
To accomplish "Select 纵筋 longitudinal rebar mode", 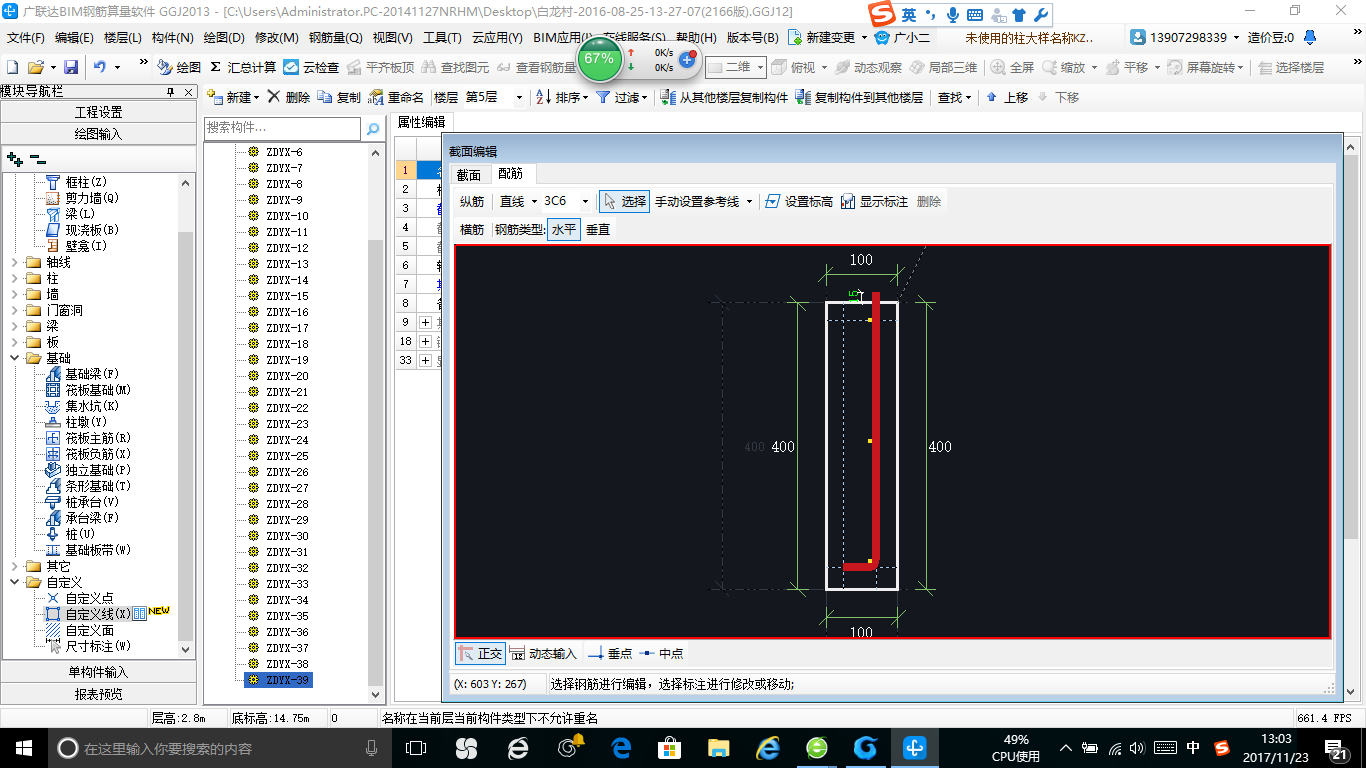I will click(x=472, y=201).
